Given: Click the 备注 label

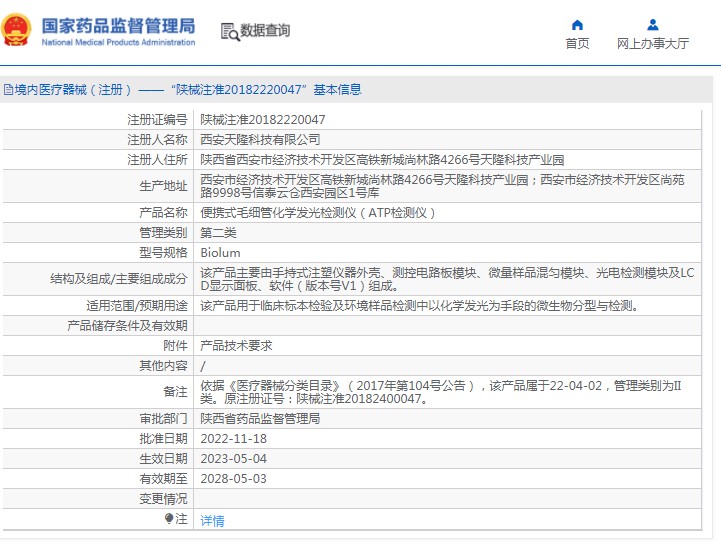Looking at the screenshot, I should [175, 392].
